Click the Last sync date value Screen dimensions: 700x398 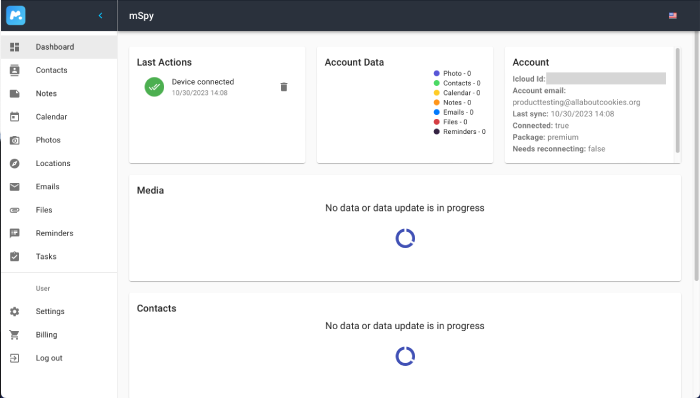tap(582, 114)
